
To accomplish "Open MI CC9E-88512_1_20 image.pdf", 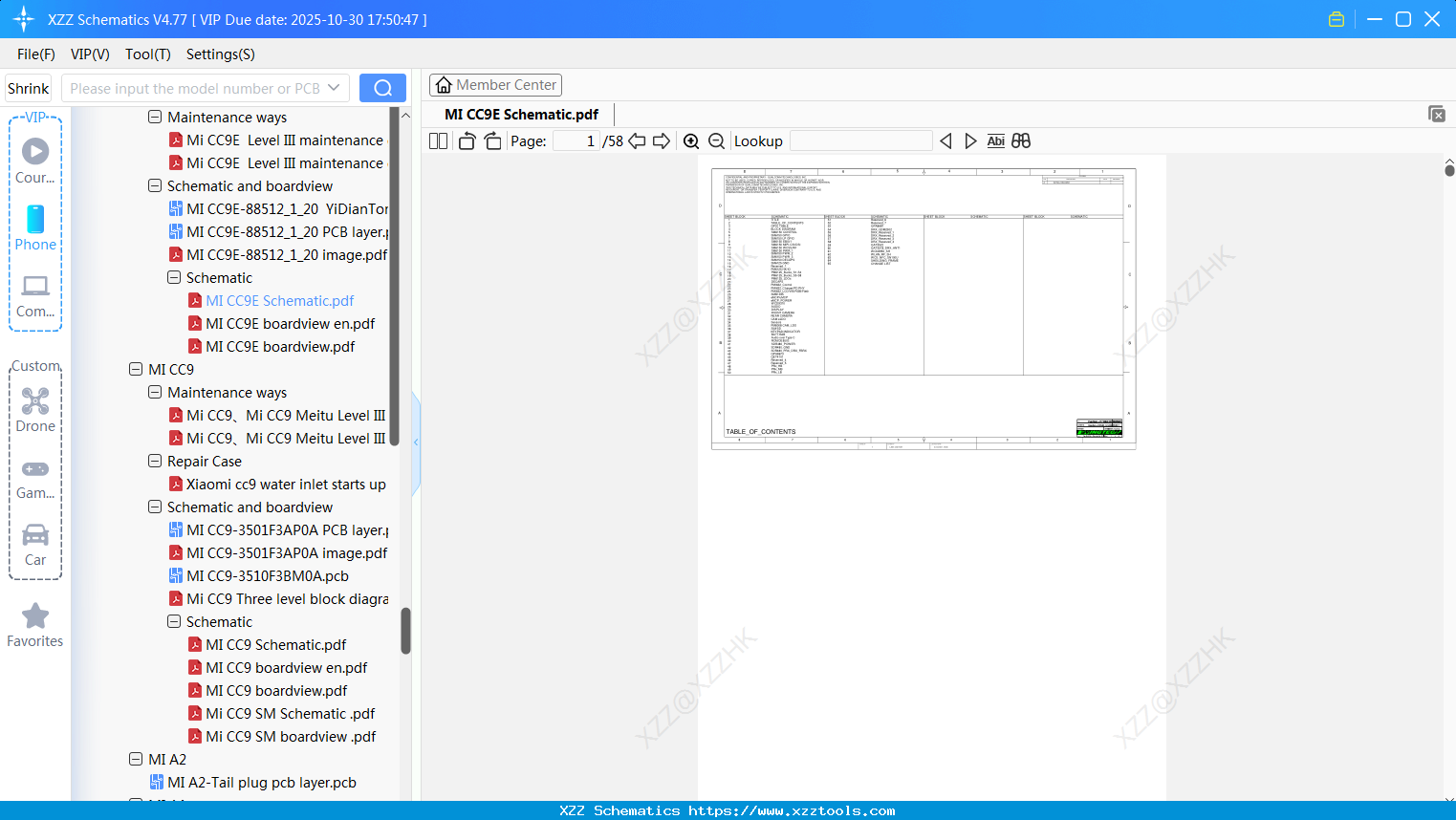I will point(287,254).
